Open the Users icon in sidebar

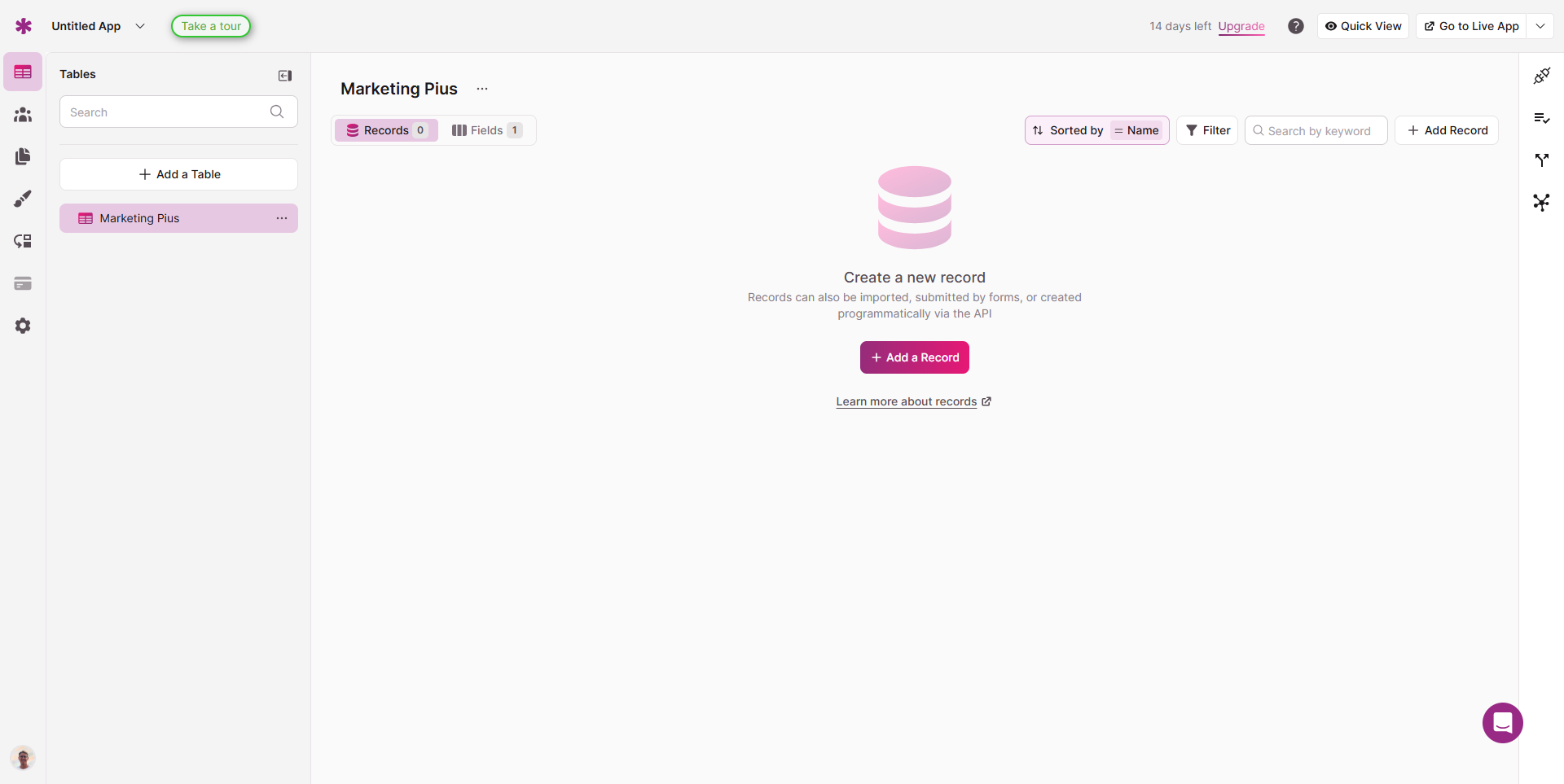23,115
